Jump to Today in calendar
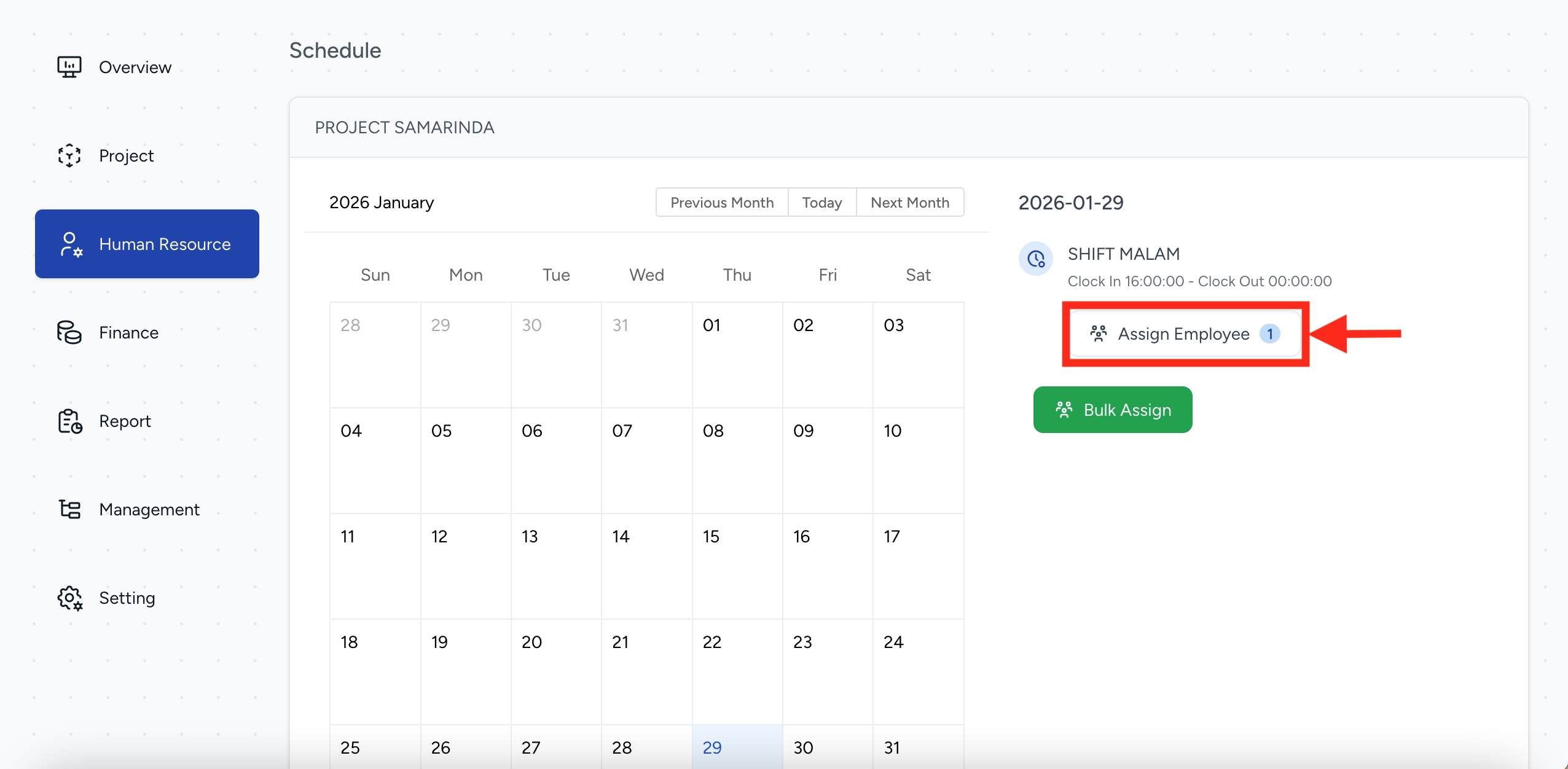The image size is (1568, 769). [x=821, y=203]
